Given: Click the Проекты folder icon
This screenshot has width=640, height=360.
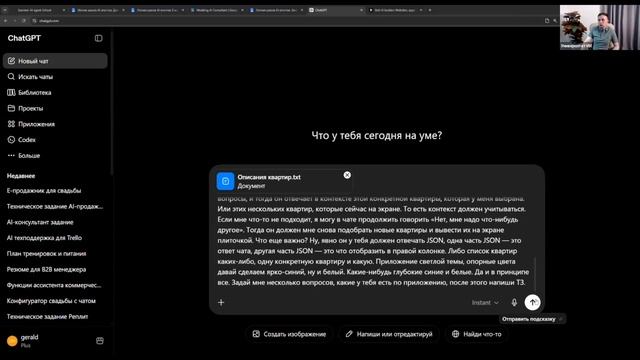Looking at the screenshot, I should [x=11, y=108].
